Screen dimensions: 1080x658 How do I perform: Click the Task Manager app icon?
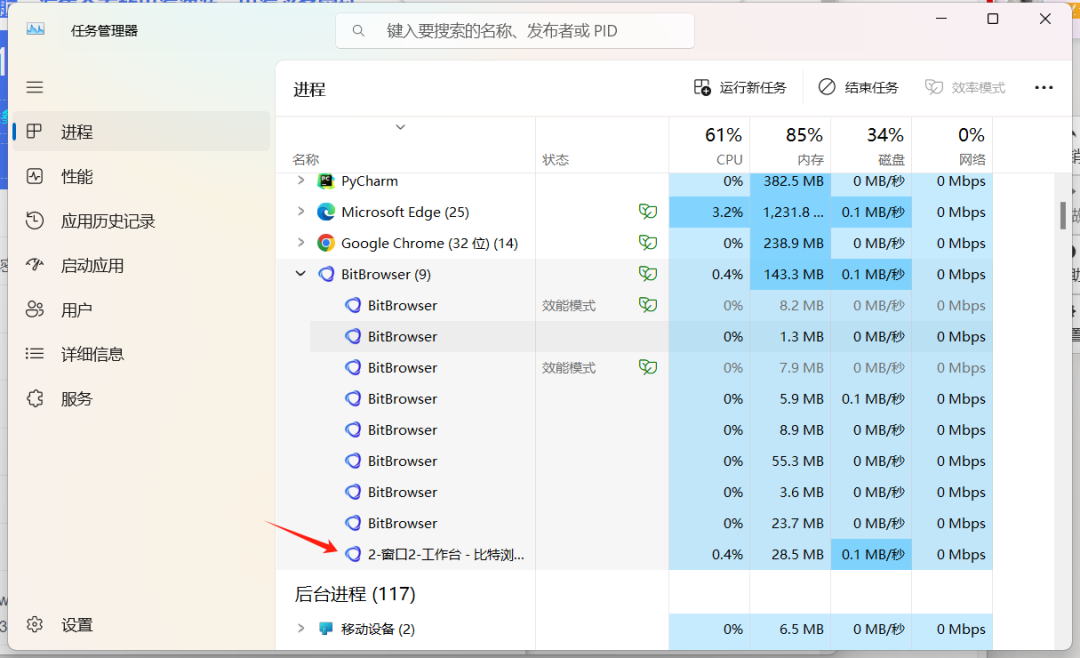coord(35,30)
